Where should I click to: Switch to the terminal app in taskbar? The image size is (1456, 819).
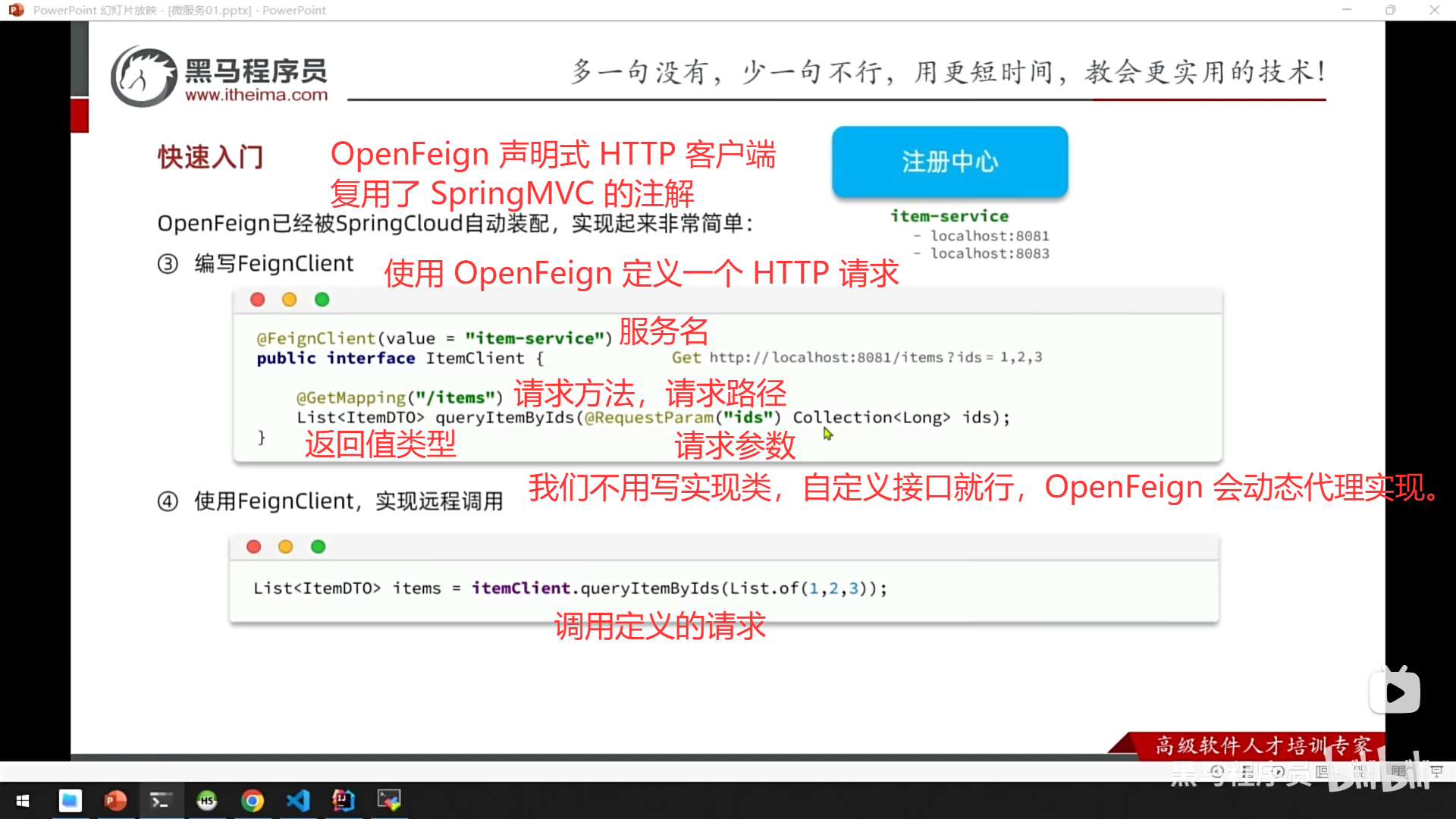(161, 800)
